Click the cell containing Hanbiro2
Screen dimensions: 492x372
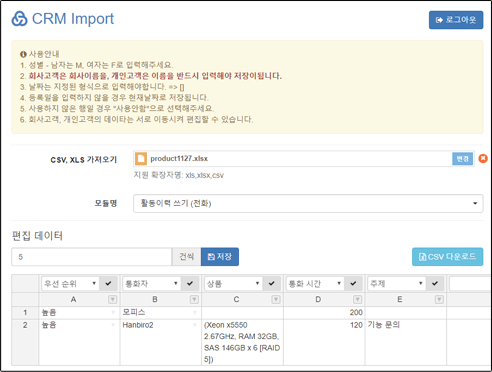(x=161, y=342)
